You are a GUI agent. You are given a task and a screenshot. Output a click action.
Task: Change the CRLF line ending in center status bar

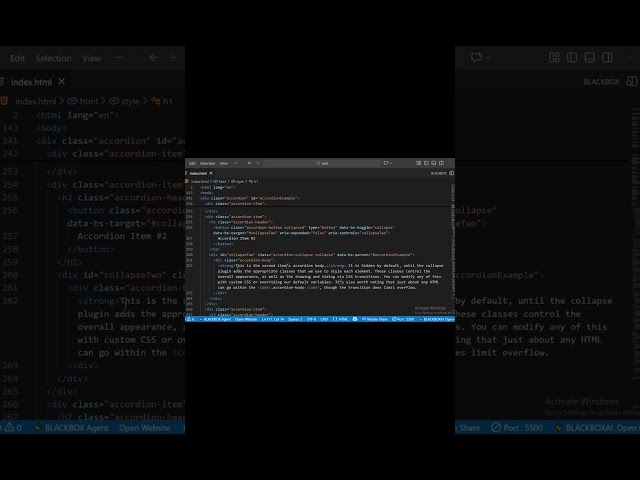click(324, 319)
